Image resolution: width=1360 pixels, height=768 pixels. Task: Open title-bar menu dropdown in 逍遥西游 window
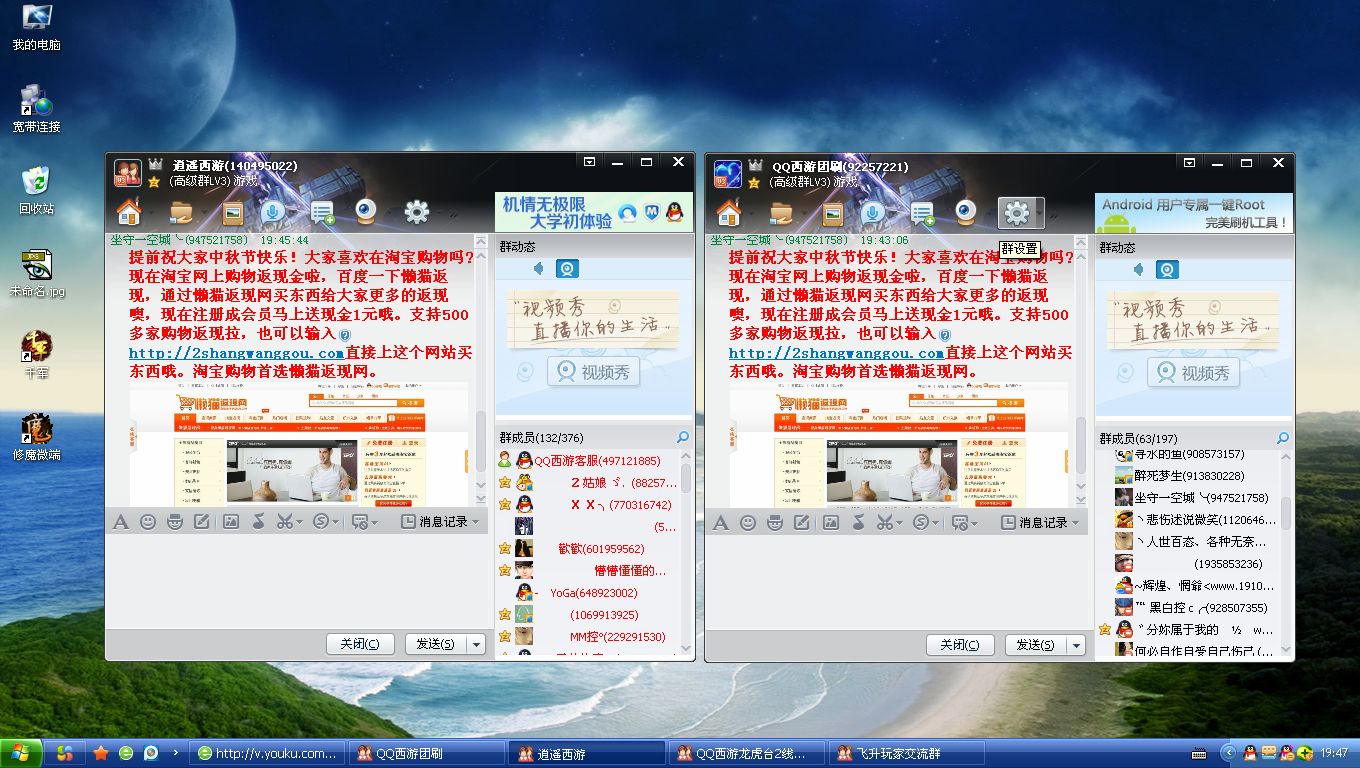pos(590,162)
